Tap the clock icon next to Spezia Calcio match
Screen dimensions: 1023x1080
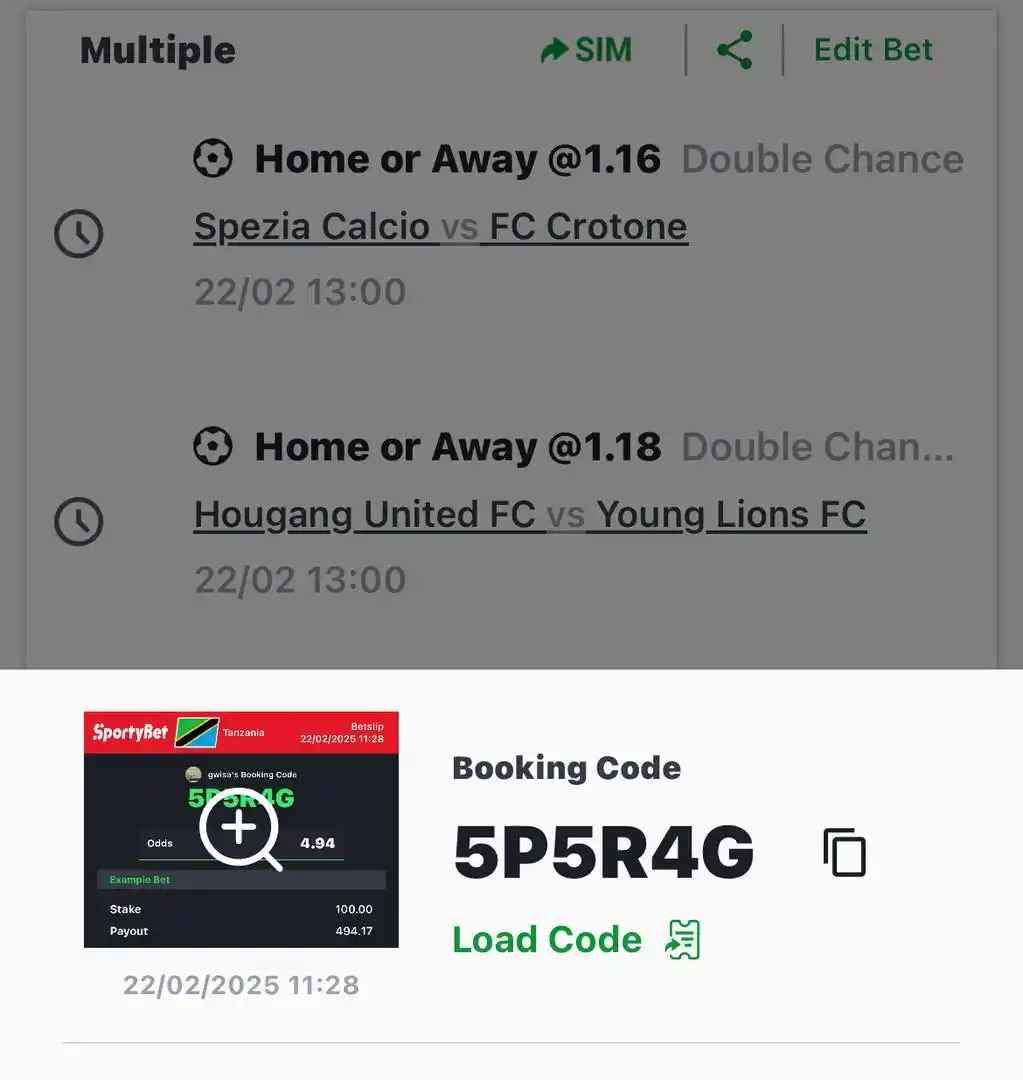click(x=78, y=234)
